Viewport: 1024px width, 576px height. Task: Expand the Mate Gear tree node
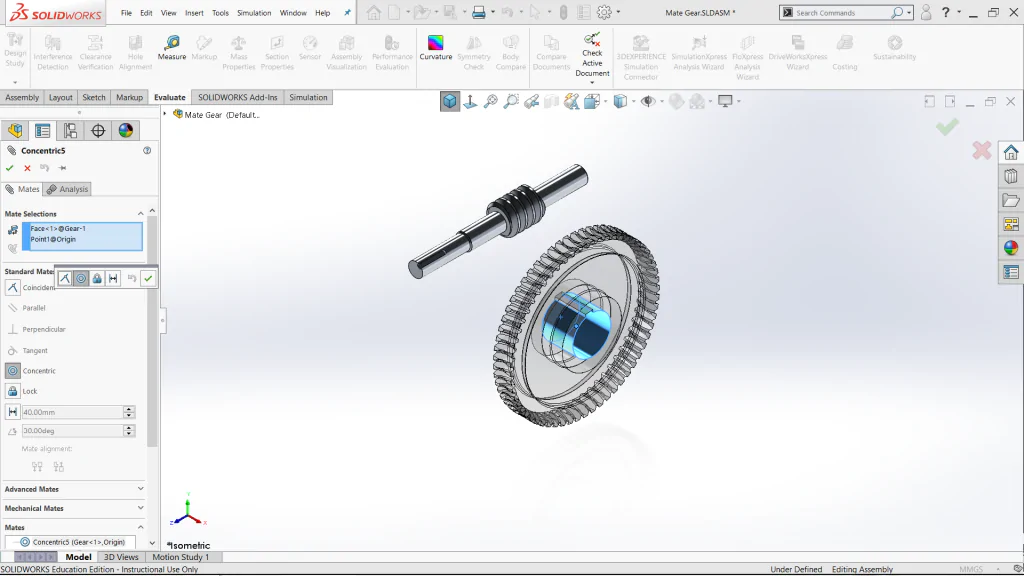point(165,114)
